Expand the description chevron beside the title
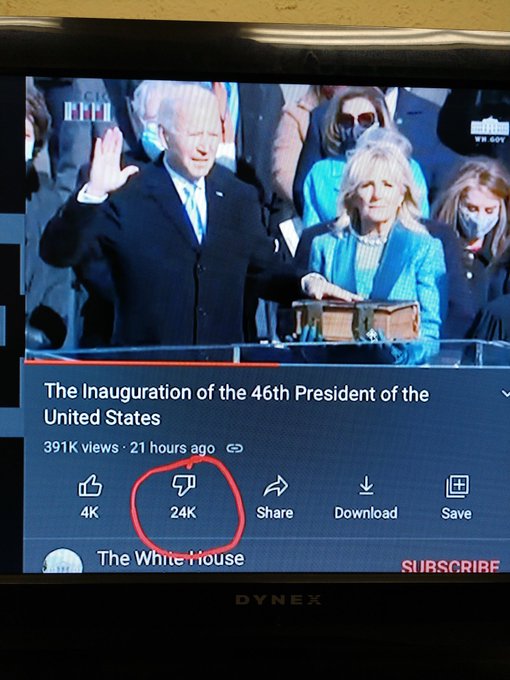This screenshot has height=680, width=510. click(x=505, y=394)
